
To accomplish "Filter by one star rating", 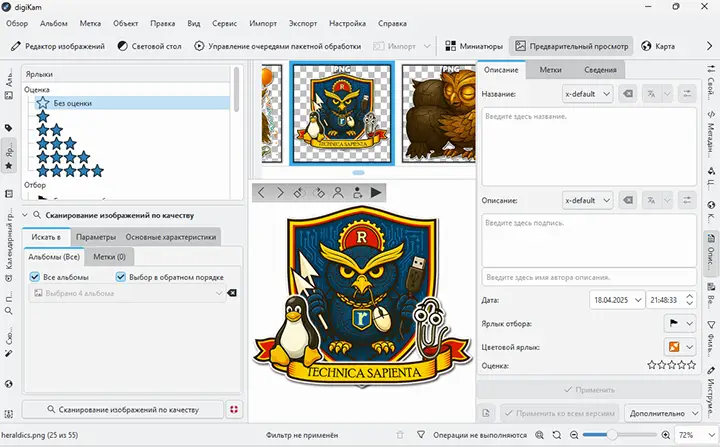I will pos(43,116).
